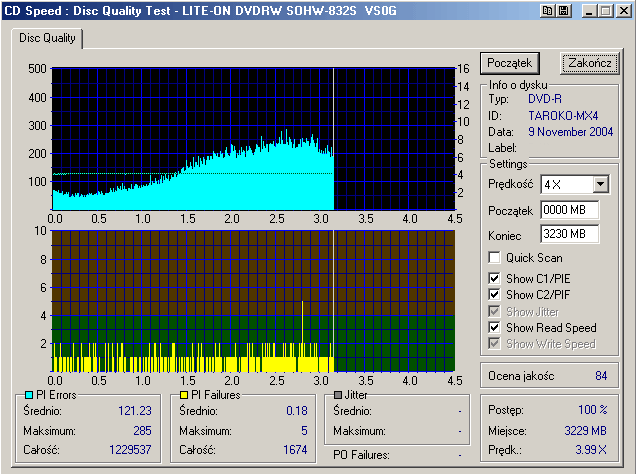This screenshot has width=636, height=474.
Task: Click the tall yellow PIF spike near 2.8
Action: point(302,322)
